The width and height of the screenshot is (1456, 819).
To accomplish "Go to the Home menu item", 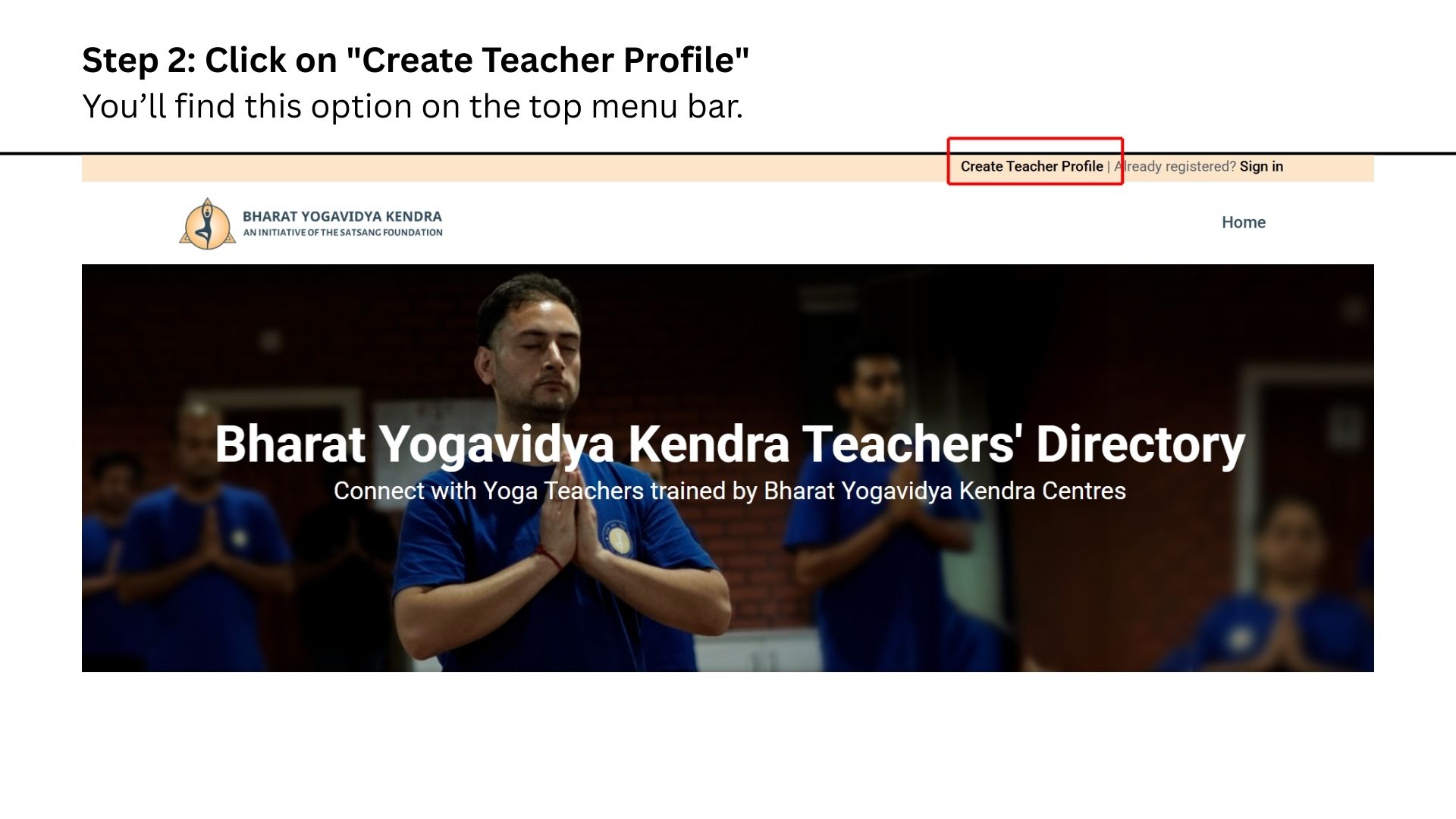I will pos(1243,222).
